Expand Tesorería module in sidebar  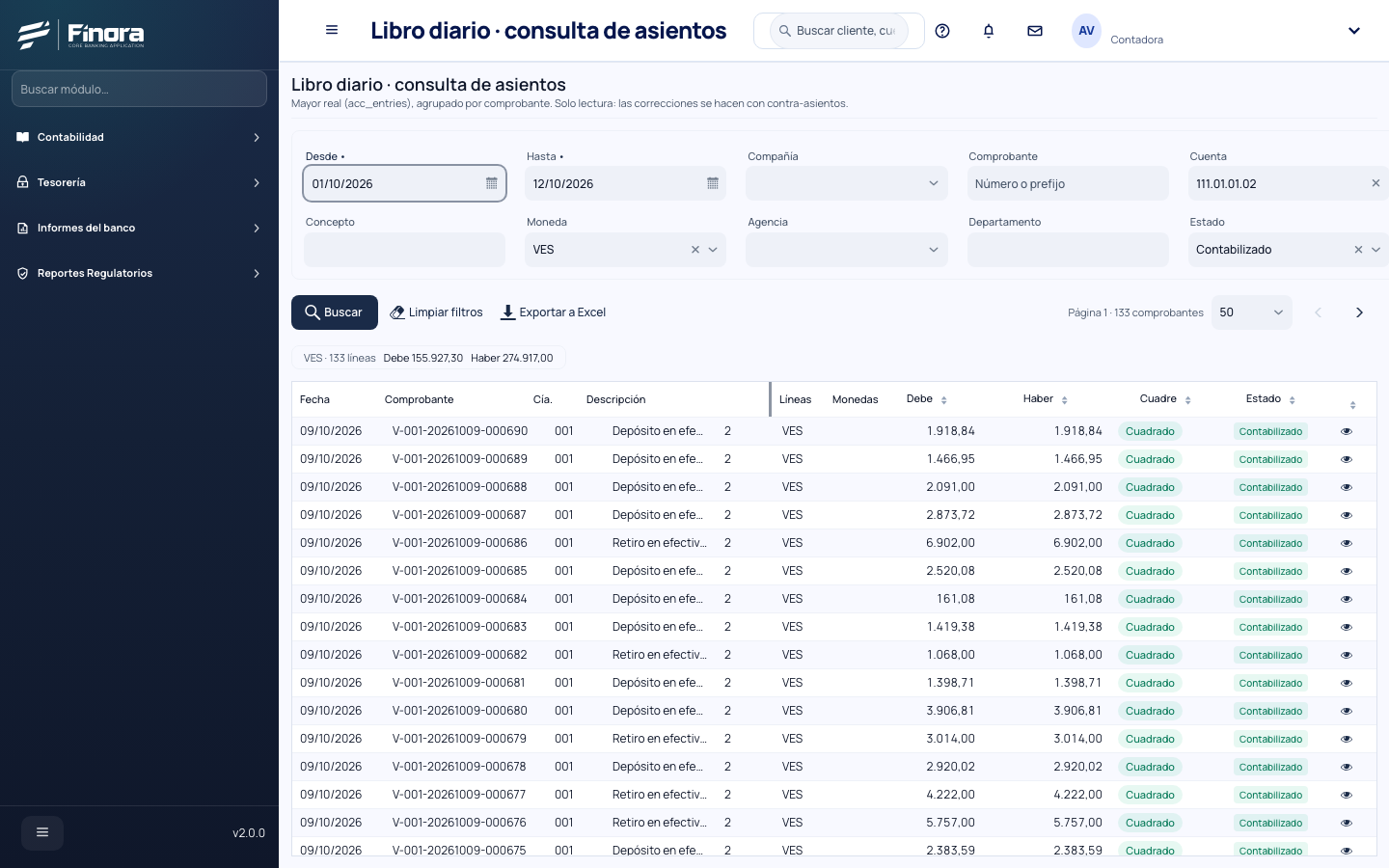[x=139, y=182]
